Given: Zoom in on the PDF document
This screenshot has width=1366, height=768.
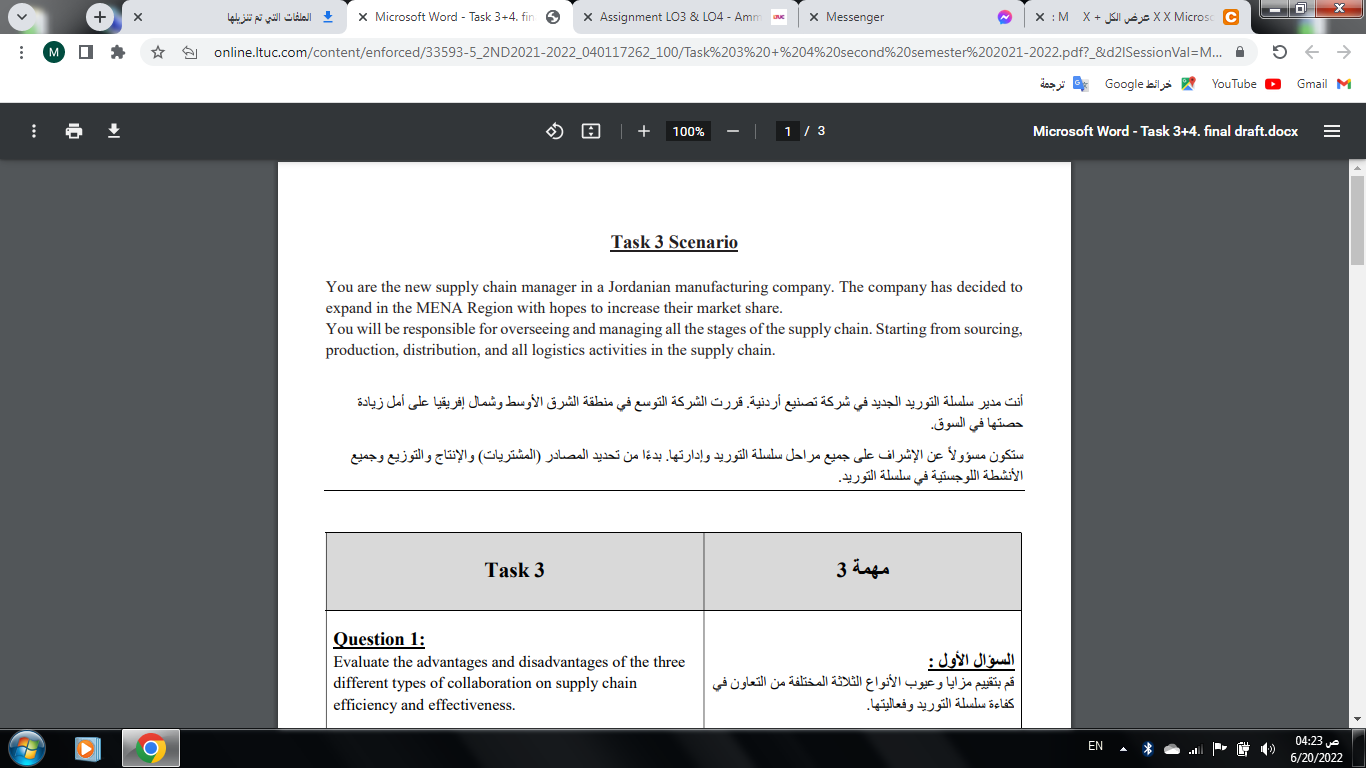Looking at the screenshot, I should pyautogui.click(x=645, y=130).
